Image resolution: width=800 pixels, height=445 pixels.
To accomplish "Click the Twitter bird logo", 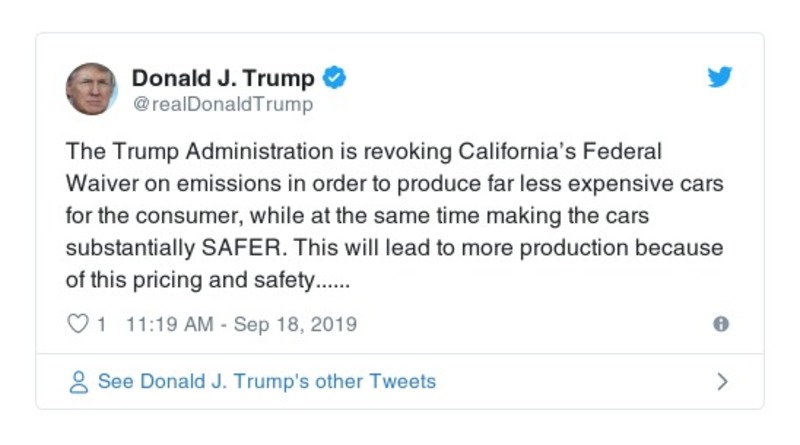I will [x=720, y=78].
